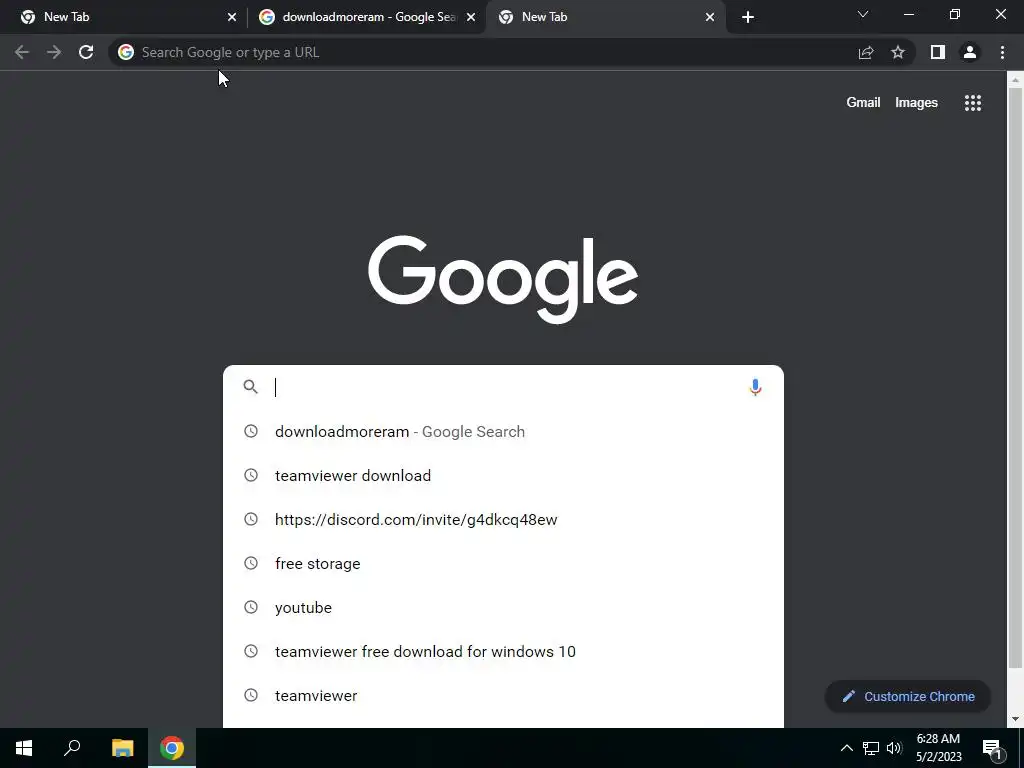
Task: Select discord invite URL suggestion
Action: 503,519
